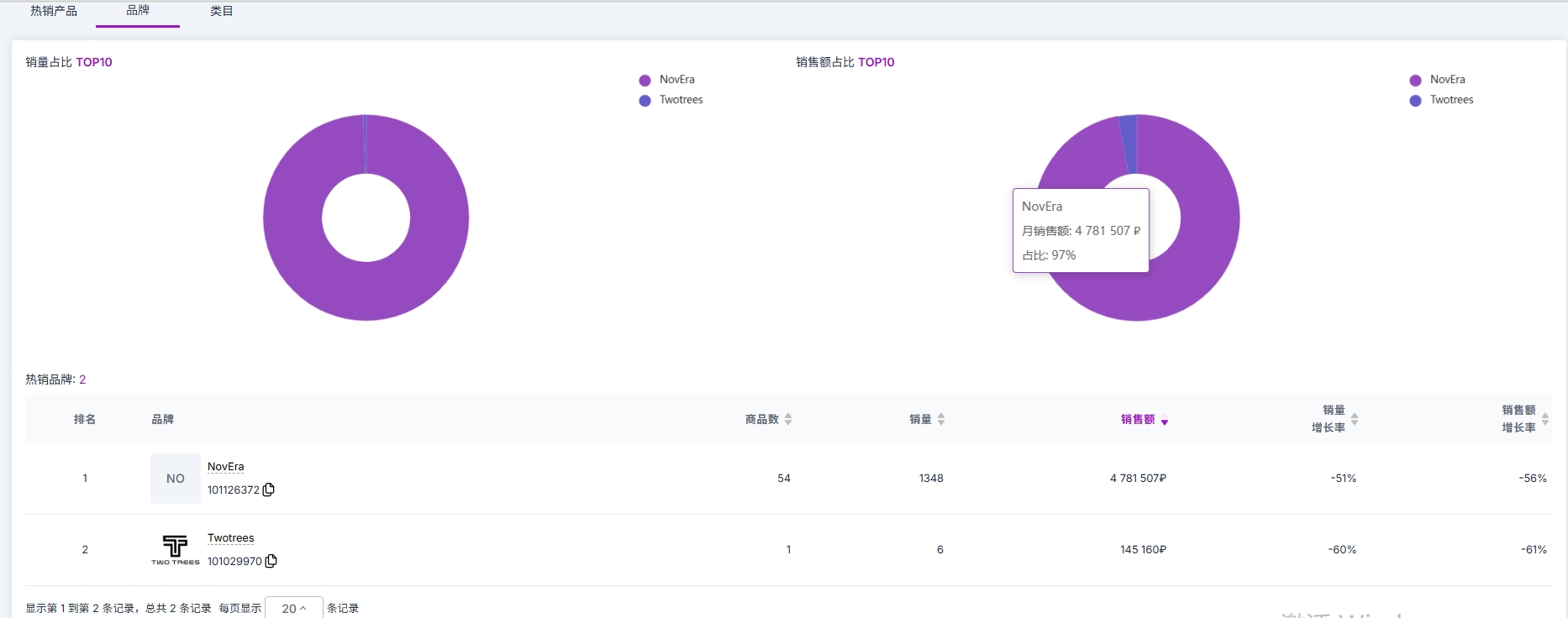Sort table by 销量 column arrows
The width and height of the screenshot is (1568, 618).
pyautogui.click(x=941, y=419)
